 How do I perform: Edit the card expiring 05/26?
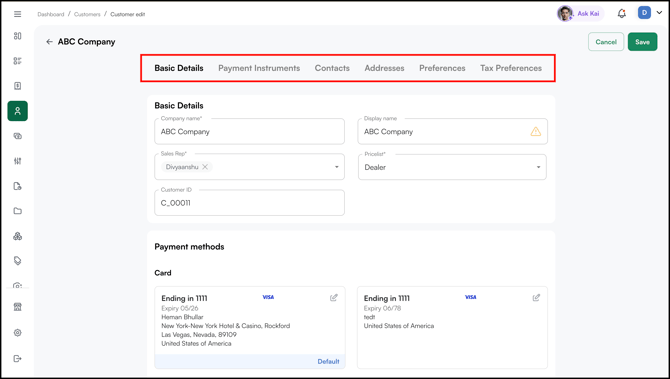334,298
